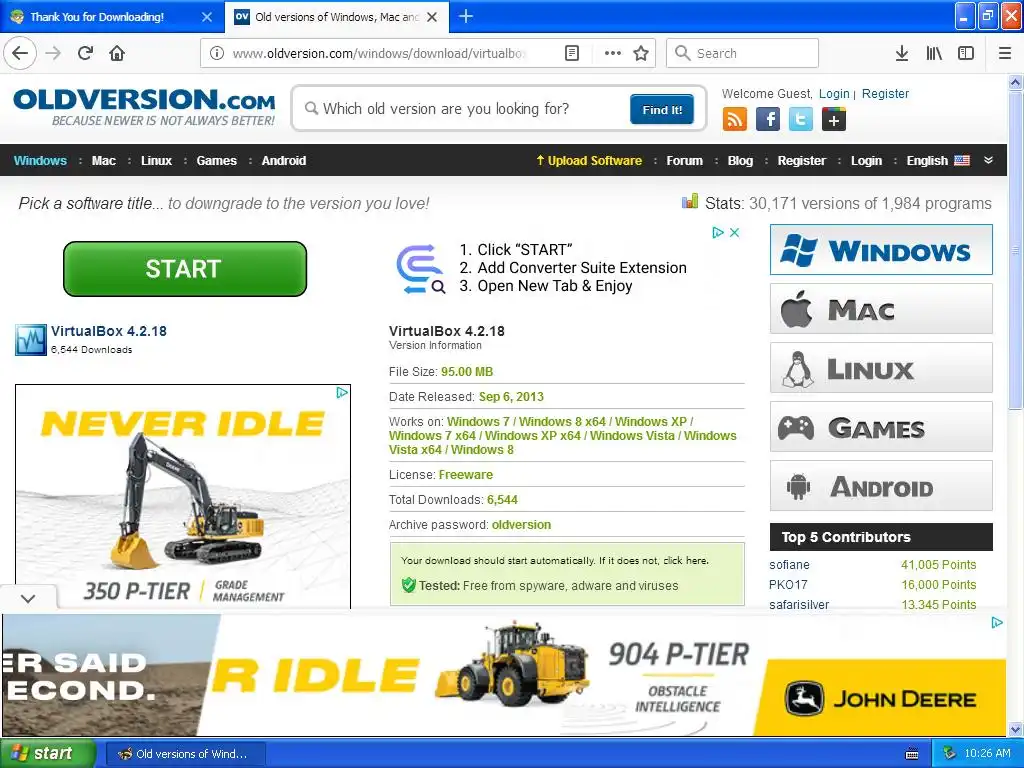Image resolution: width=1024 pixels, height=768 pixels.
Task: Click the browser Forward arrow button
Action: pyautogui.click(x=53, y=53)
